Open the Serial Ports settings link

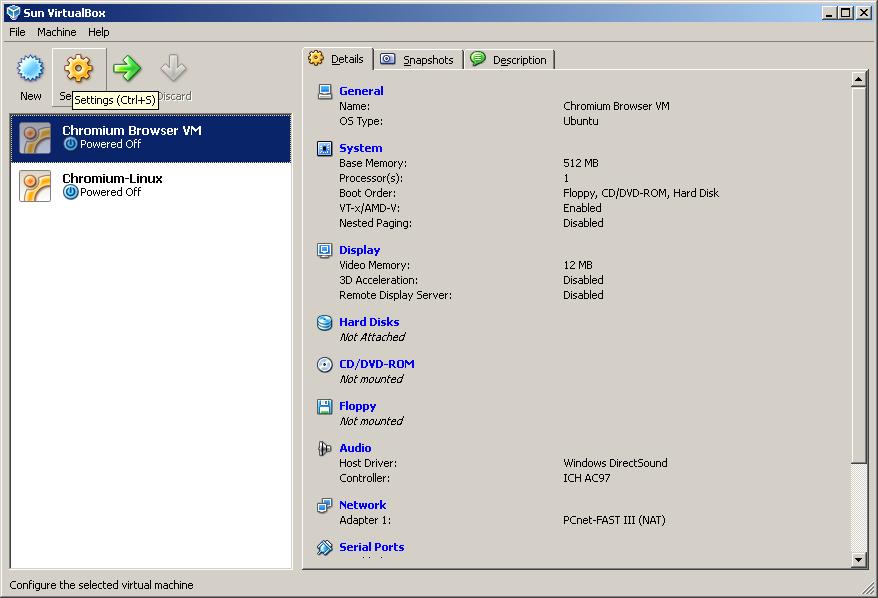pos(372,547)
